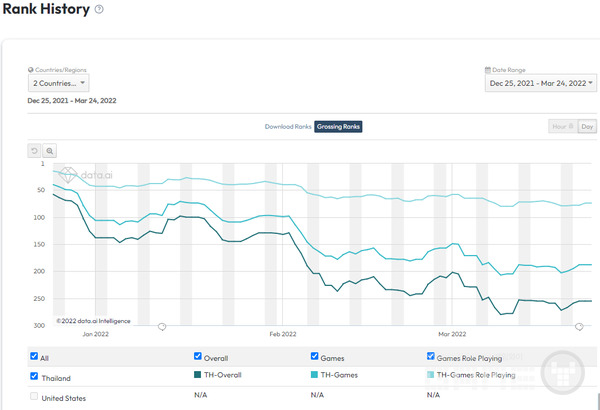
Task: Click the zoom magnifier icon
Action: pos(49,149)
